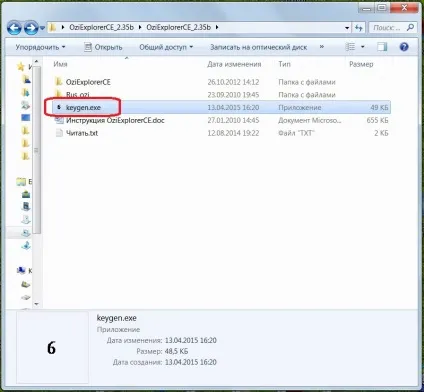Select the Rus_ozi folder row
424x392 pixels.
click(221, 95)
